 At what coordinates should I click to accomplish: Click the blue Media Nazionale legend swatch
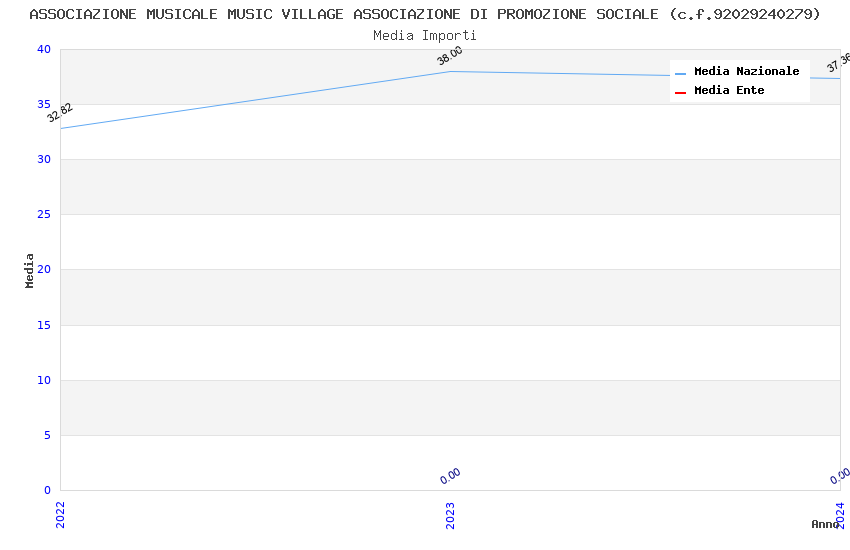pyautogui.click(x=681, y=73)
